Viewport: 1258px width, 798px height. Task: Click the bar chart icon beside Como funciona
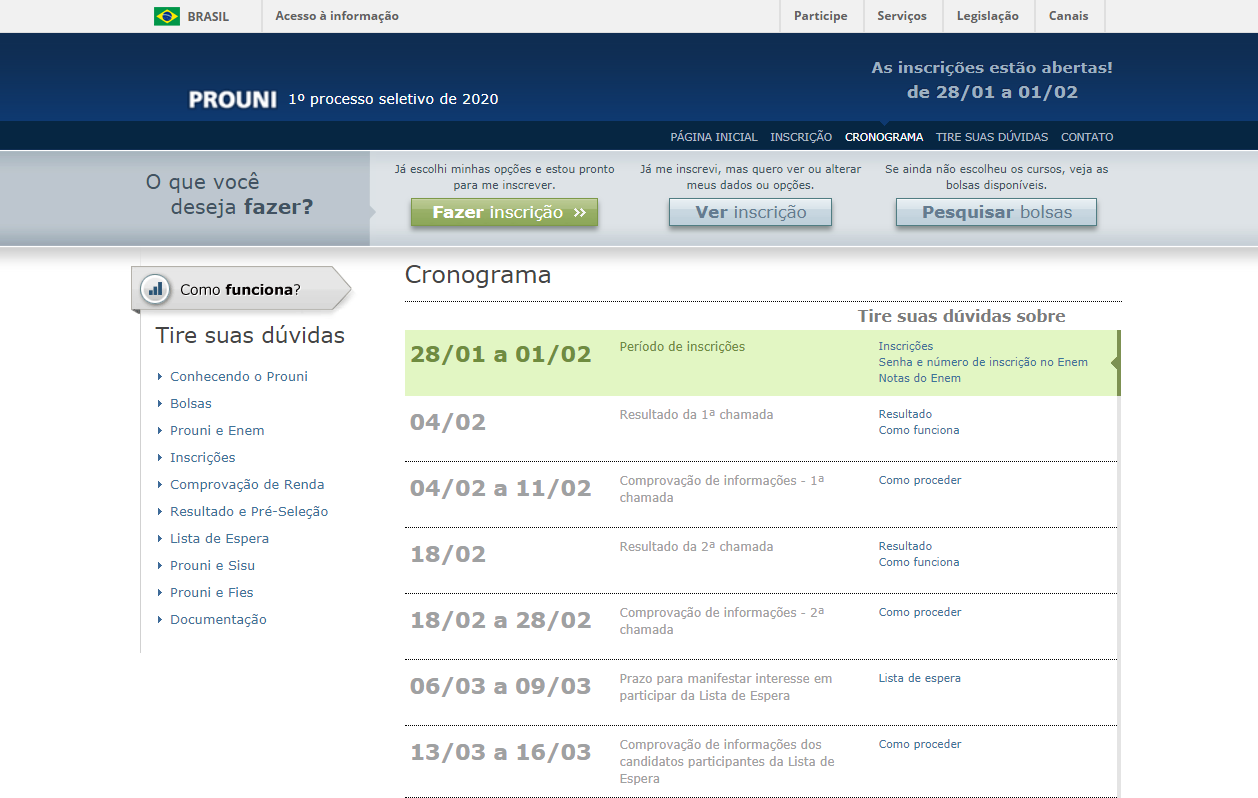[x=155, y=290]
